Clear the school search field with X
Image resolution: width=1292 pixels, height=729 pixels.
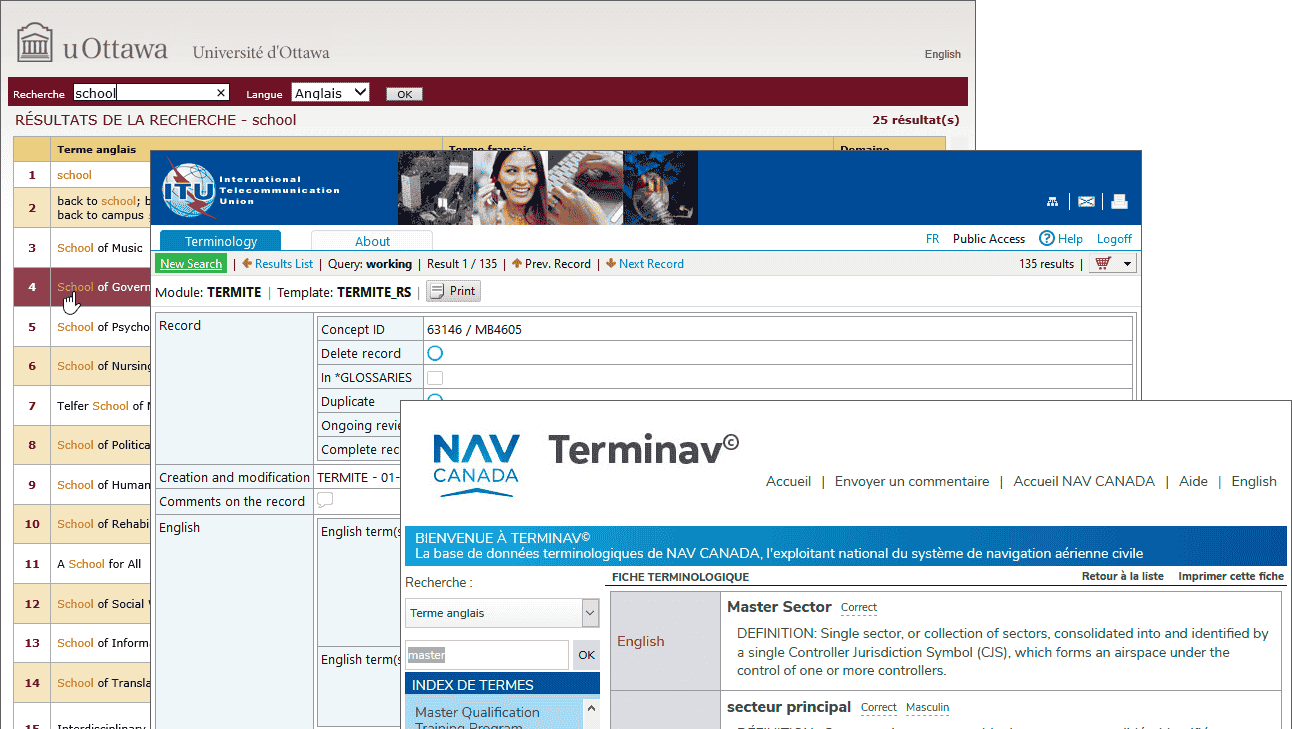pos(221,93)
